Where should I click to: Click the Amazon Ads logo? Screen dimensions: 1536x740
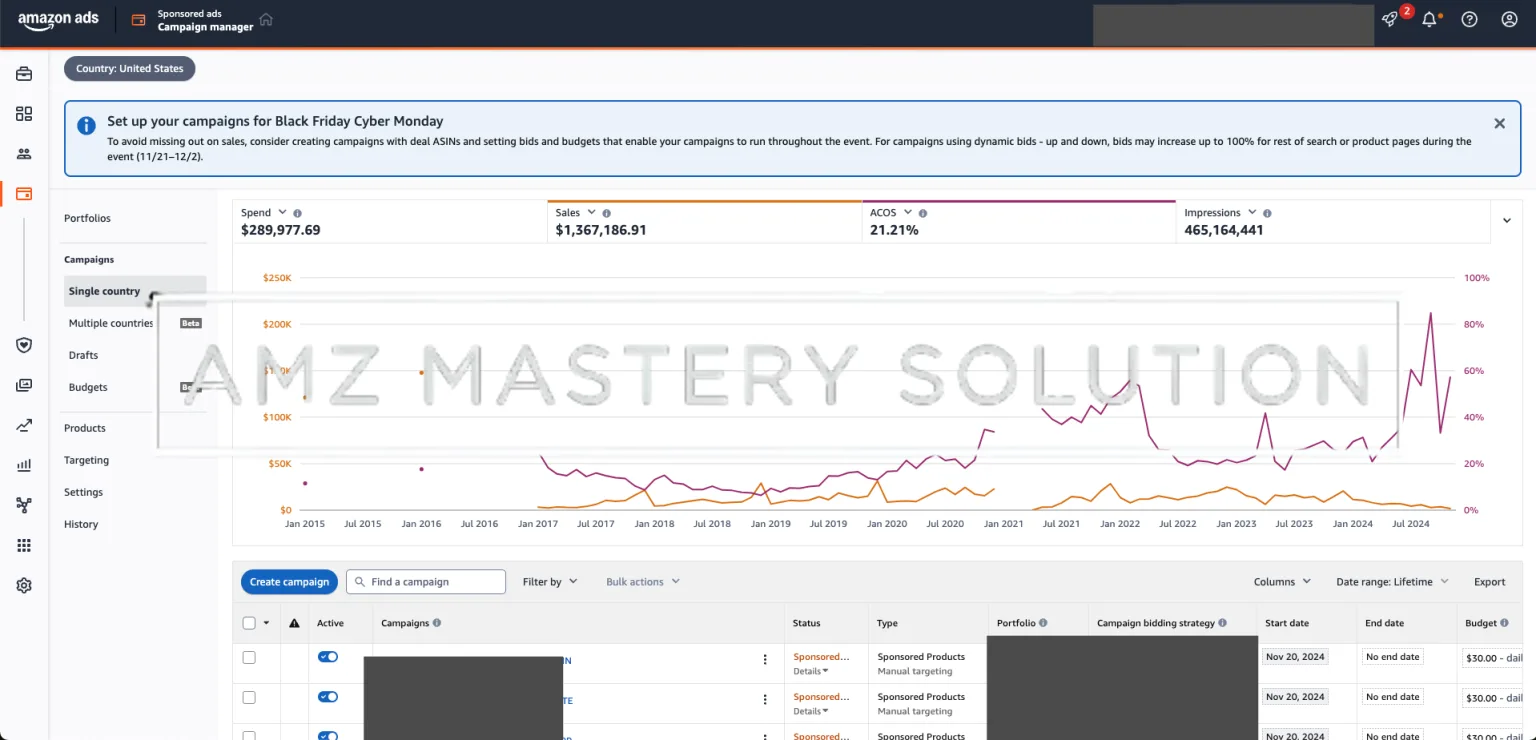58,20
